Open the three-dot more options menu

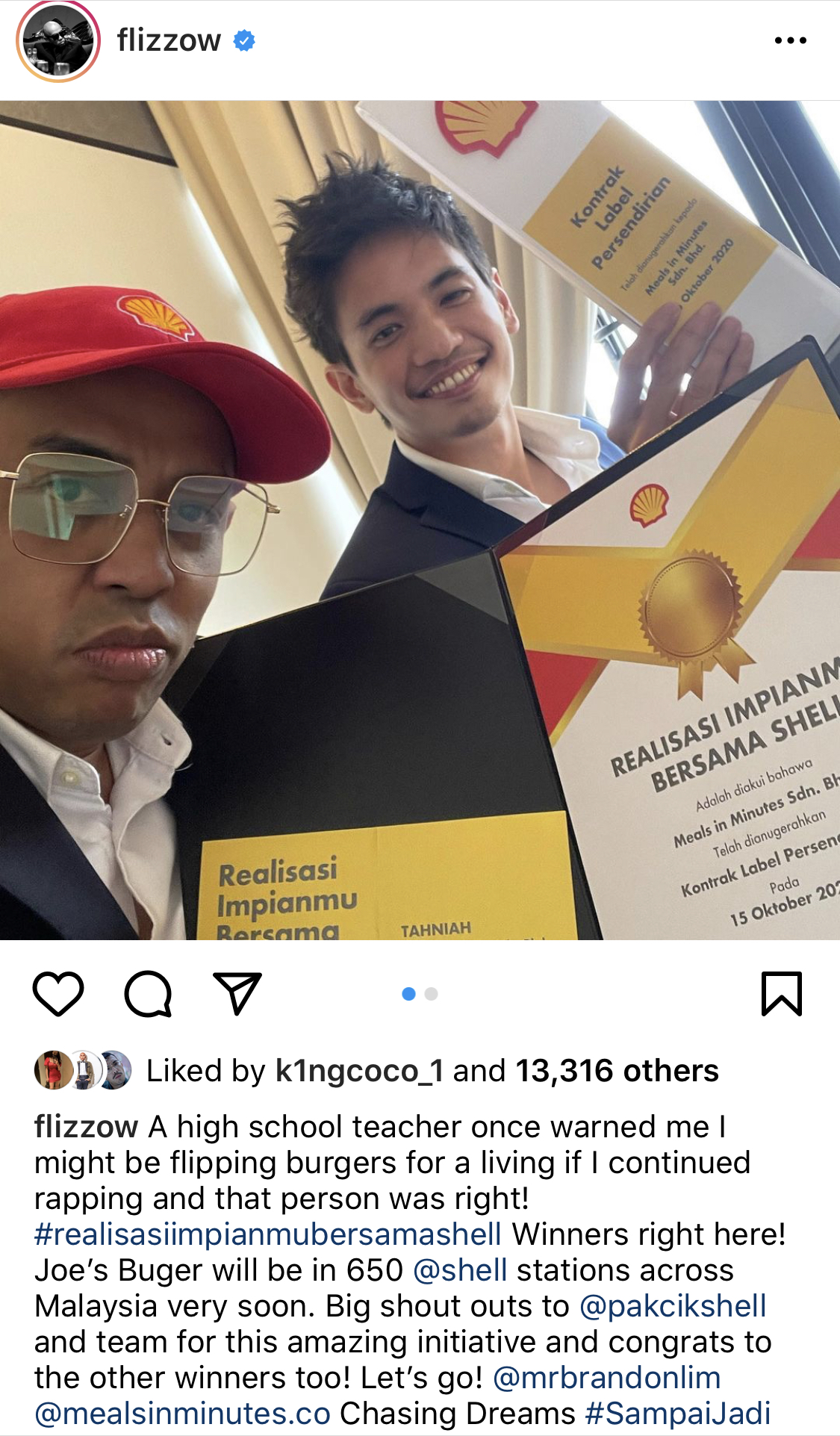tap(791, 40)
